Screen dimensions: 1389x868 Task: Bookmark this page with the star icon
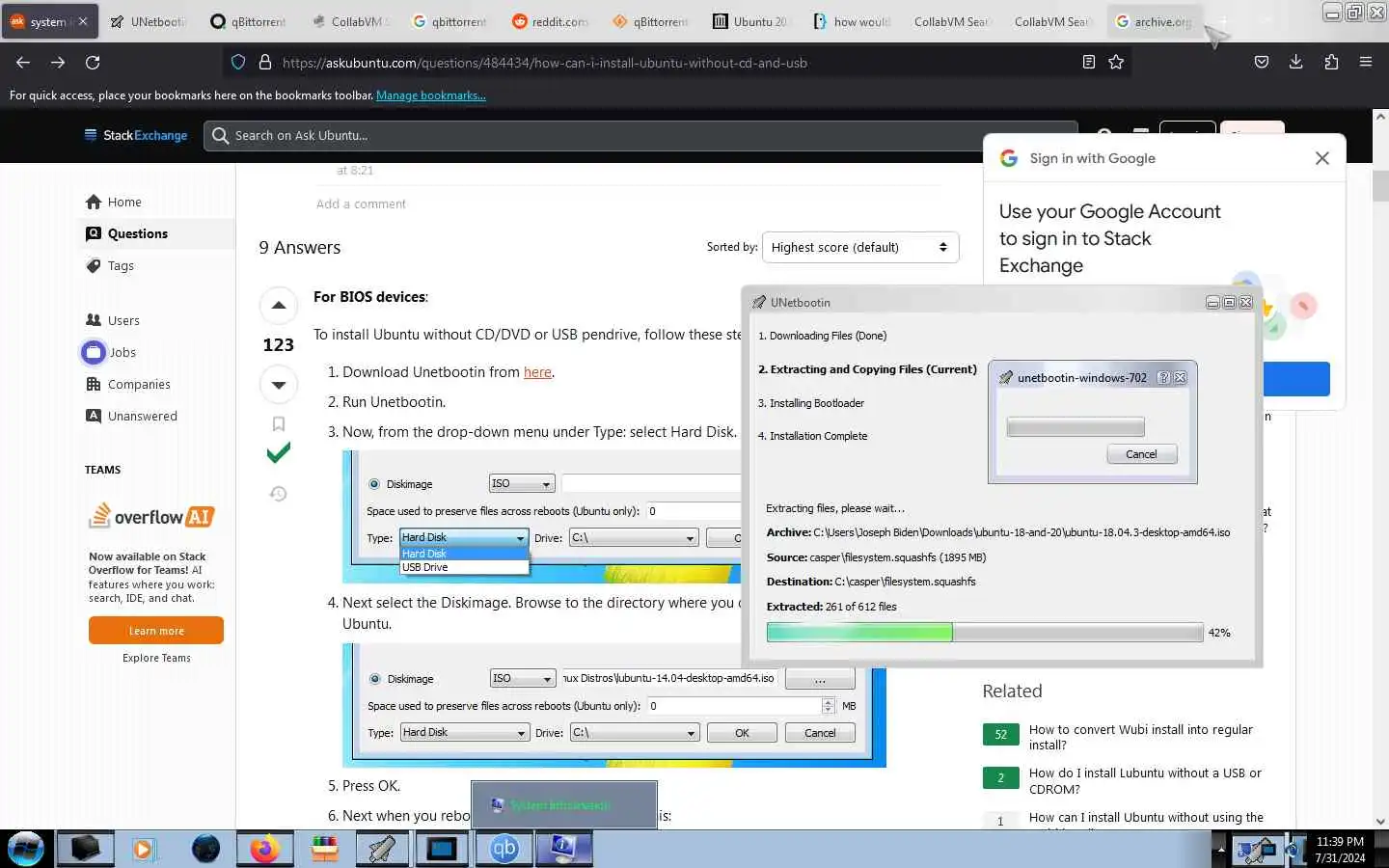(x=1116, y=63)
